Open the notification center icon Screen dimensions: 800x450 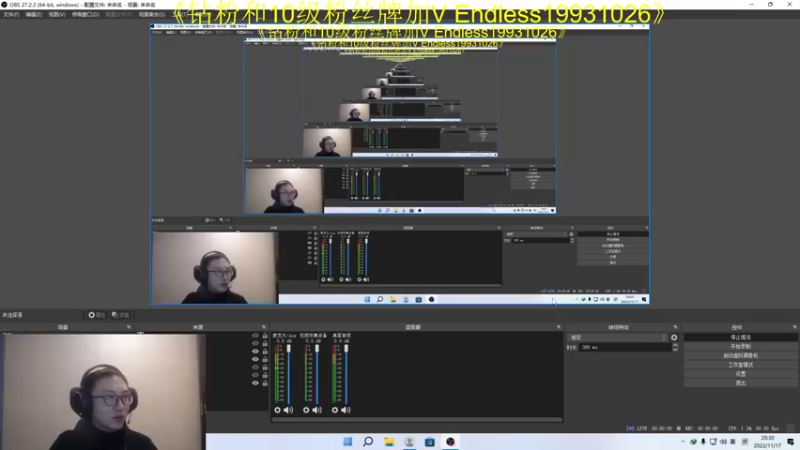click(790, 441)
